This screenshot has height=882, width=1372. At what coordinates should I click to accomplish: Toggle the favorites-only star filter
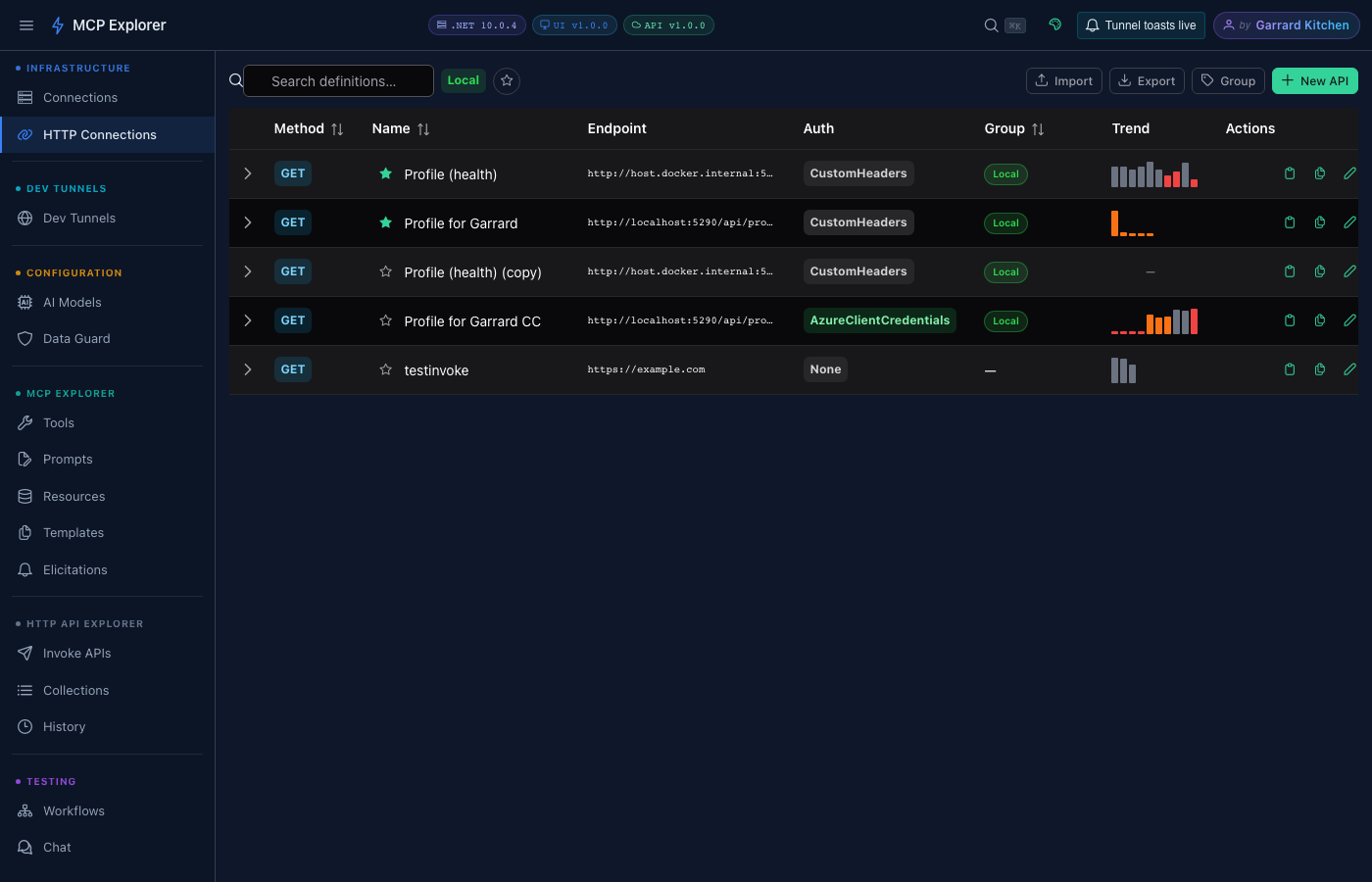(x=507, y=80)
